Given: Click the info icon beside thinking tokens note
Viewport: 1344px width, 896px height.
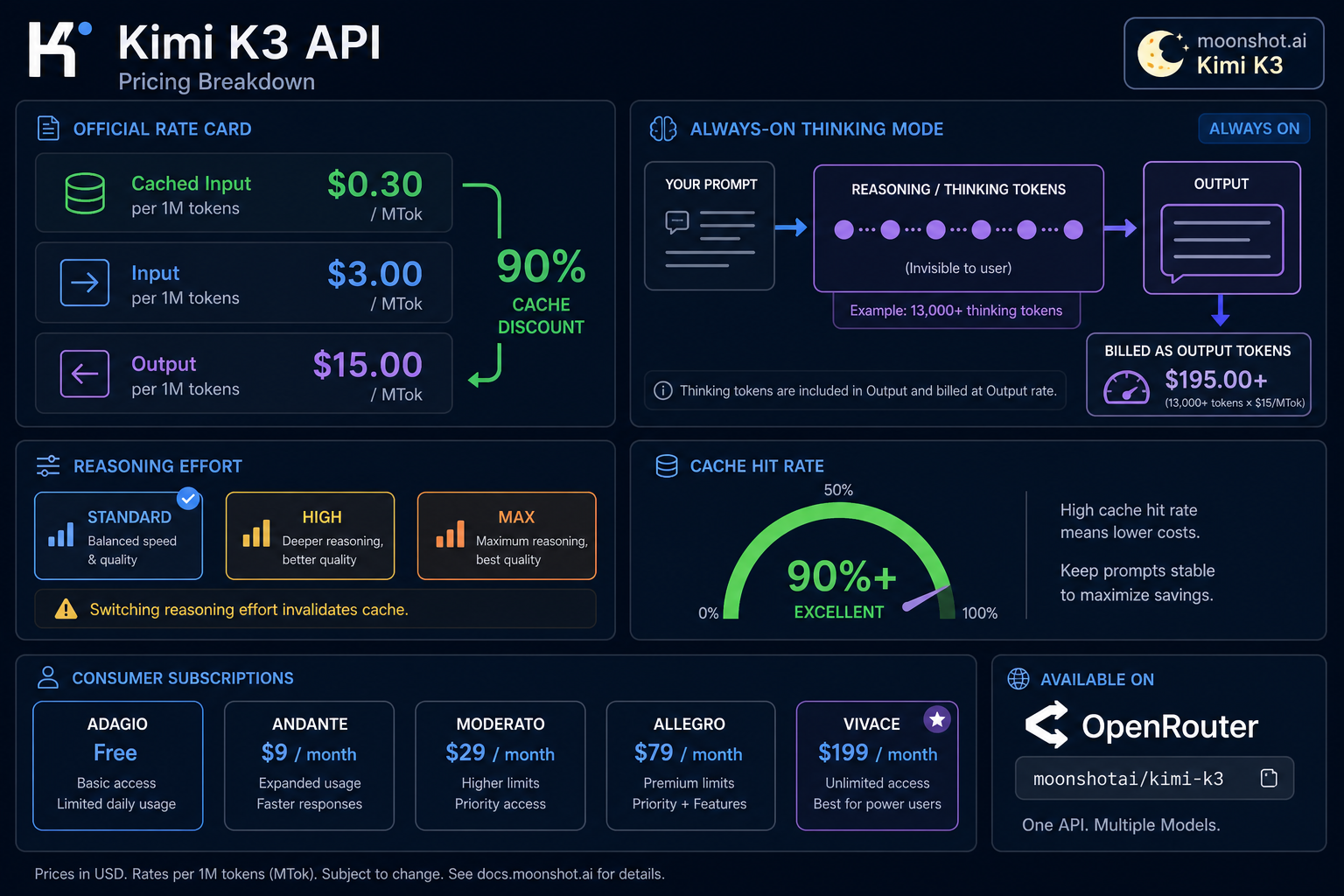Looking at the screenshot, I should pos(663,390).
